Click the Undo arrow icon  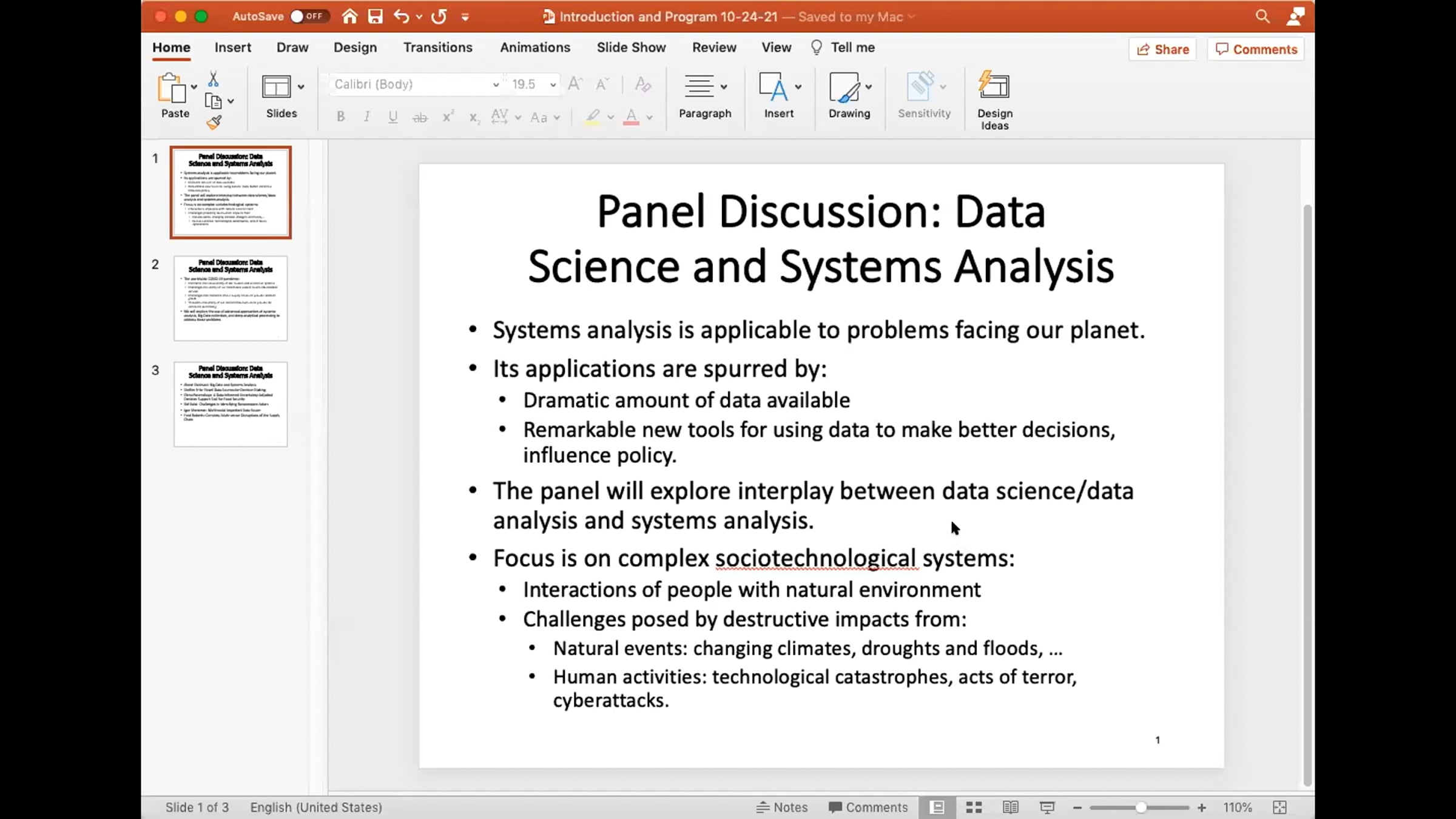400,16
